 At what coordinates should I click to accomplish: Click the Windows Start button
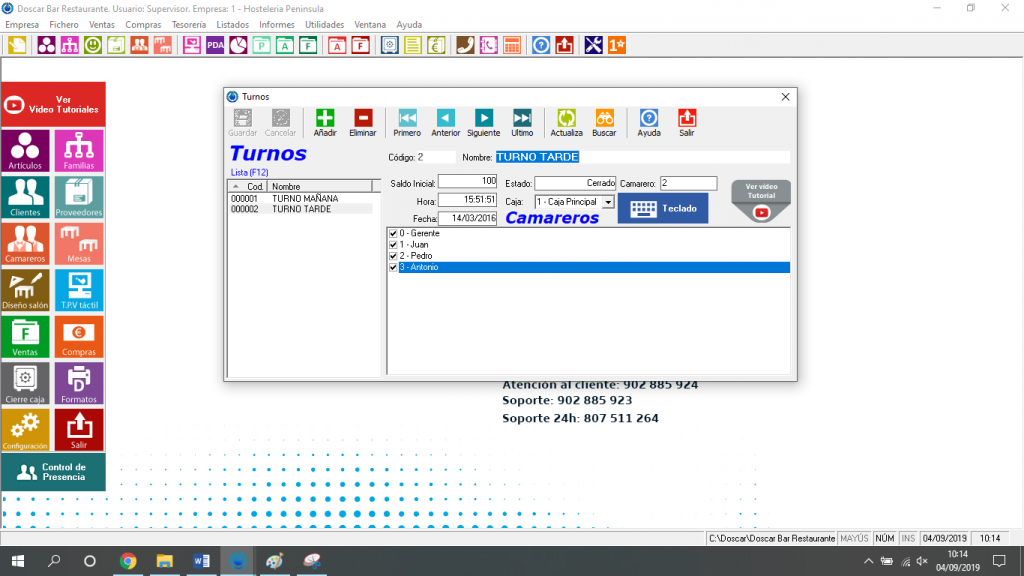(x=18, y=561)
